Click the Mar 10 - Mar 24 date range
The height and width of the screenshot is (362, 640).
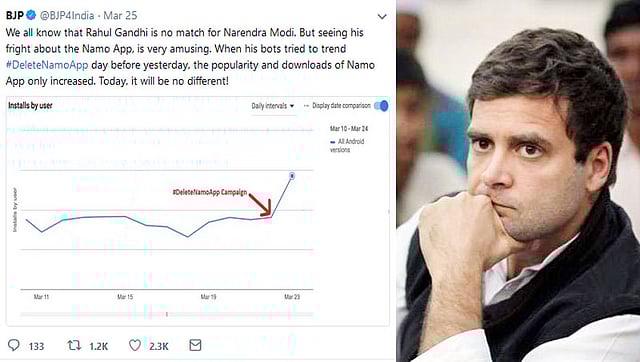tap(349, 129)
